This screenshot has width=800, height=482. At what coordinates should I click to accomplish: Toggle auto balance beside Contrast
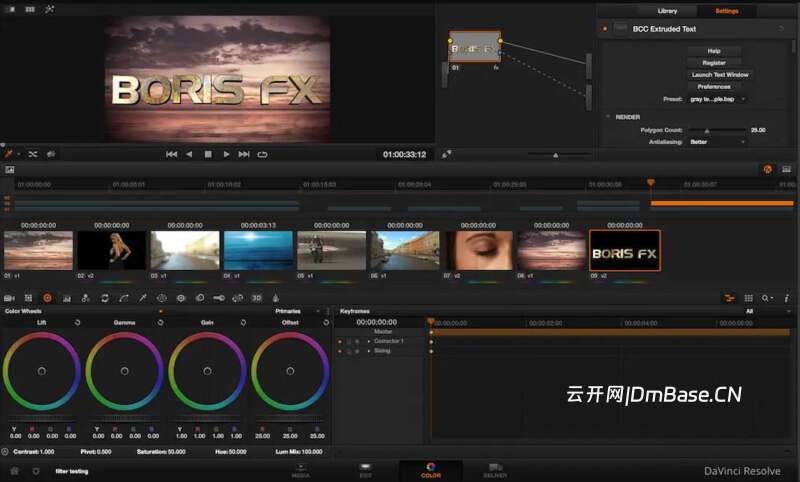point(5,451)
